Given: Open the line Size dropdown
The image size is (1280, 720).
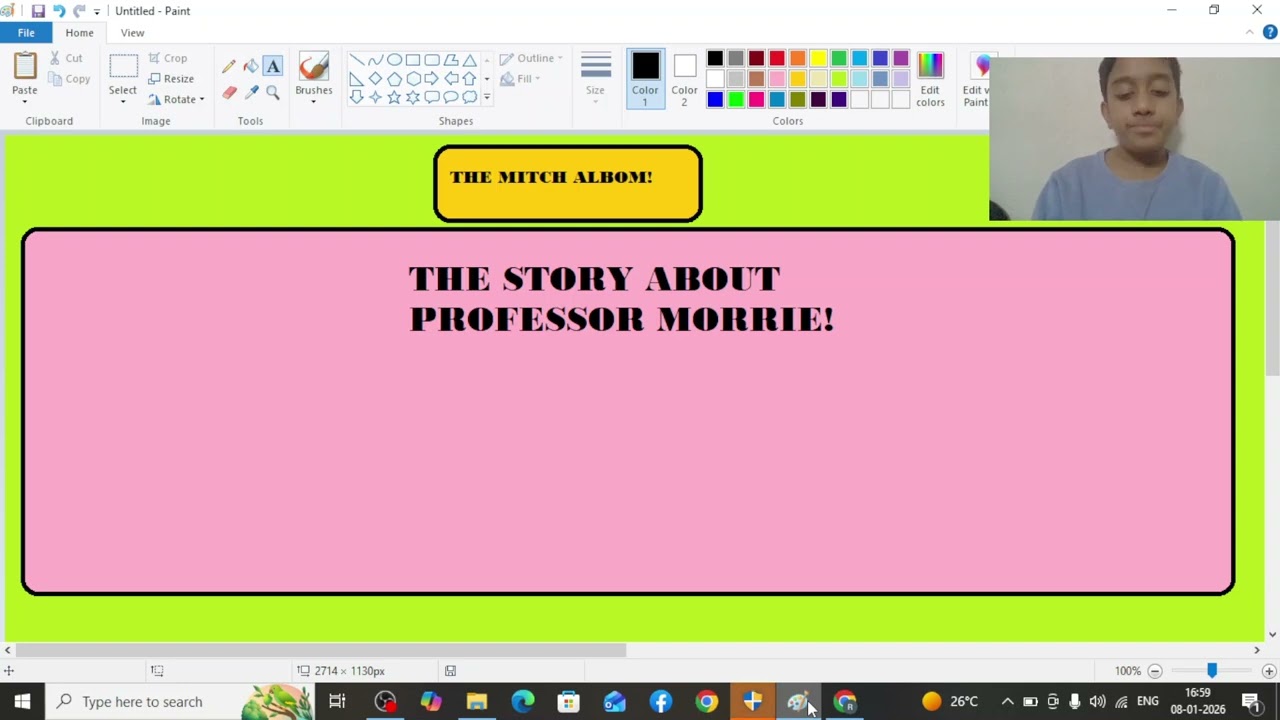Looking at the screenshot, I should coord(595,79).
